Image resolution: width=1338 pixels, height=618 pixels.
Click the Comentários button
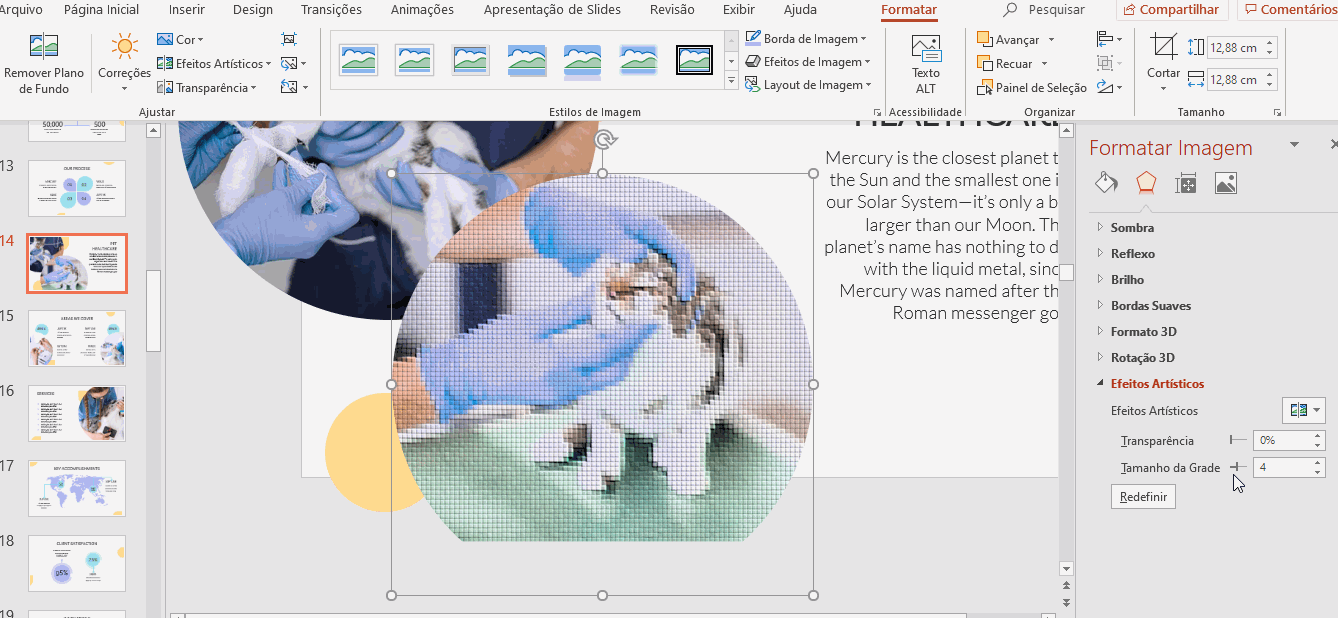1291,10
